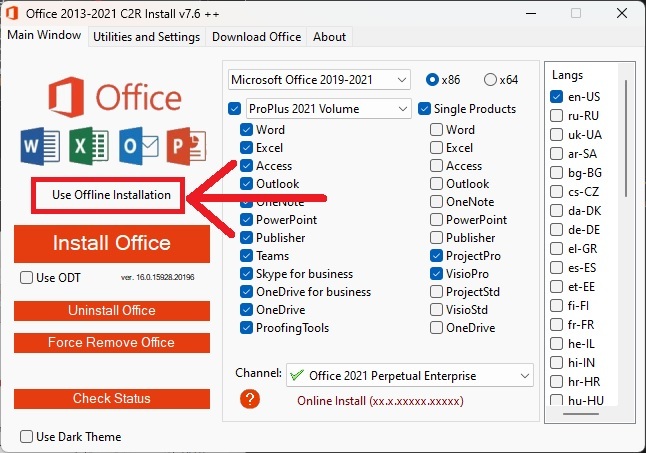Viewport: 646px width, 453px height.
Task: Check the hi-IN language checkbox
Action: click(x=557, y=363)
